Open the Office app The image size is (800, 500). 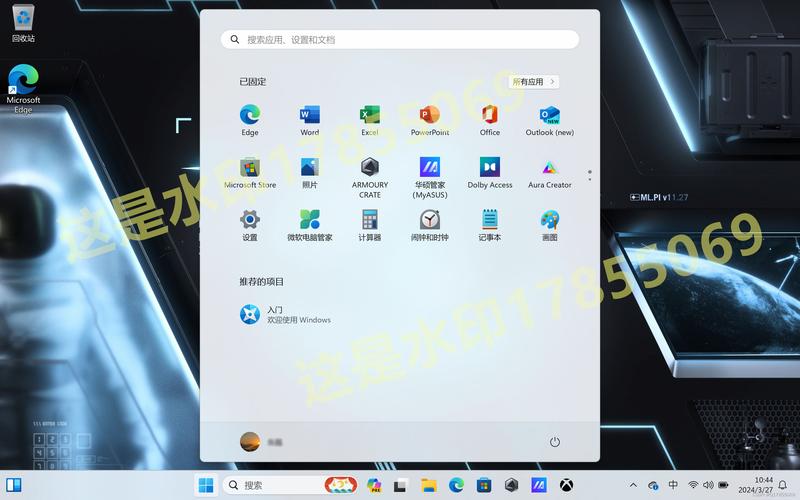click(x=490, y=120)
